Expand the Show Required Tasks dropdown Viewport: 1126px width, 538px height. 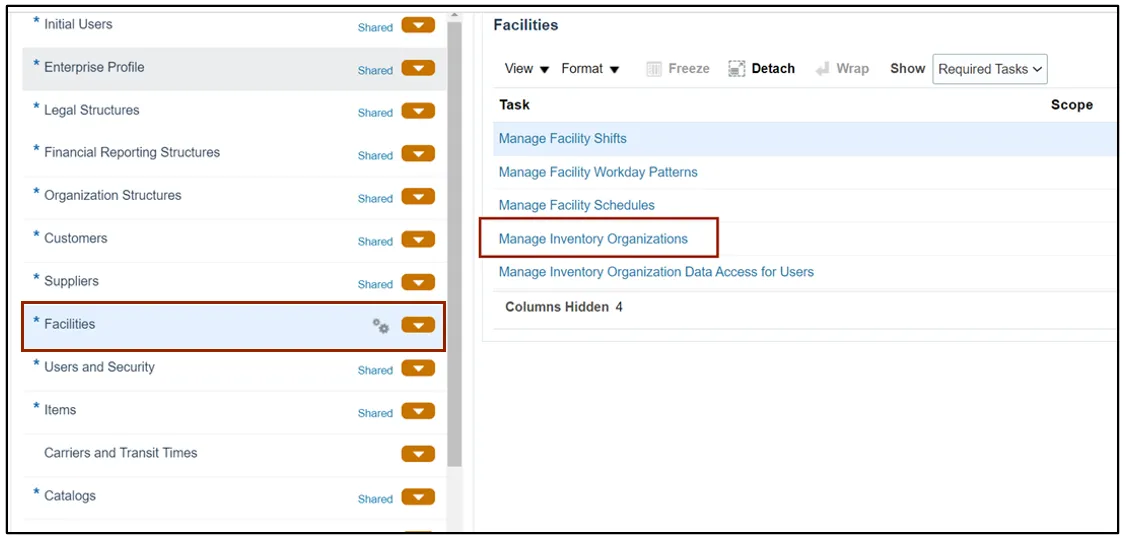[990, 69]
